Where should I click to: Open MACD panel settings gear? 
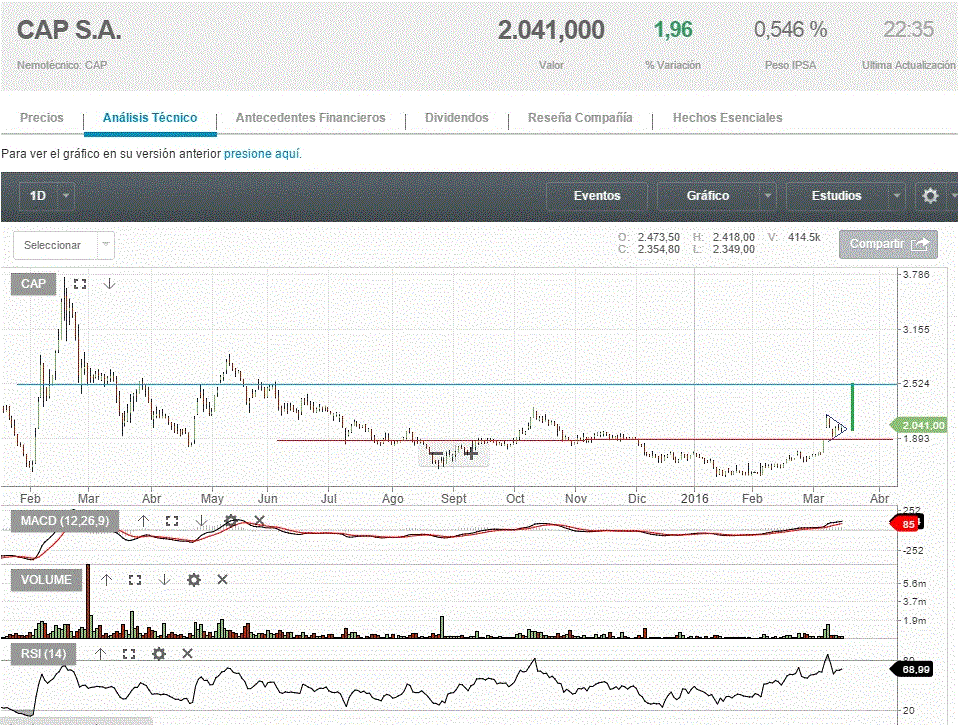[231, 521]
